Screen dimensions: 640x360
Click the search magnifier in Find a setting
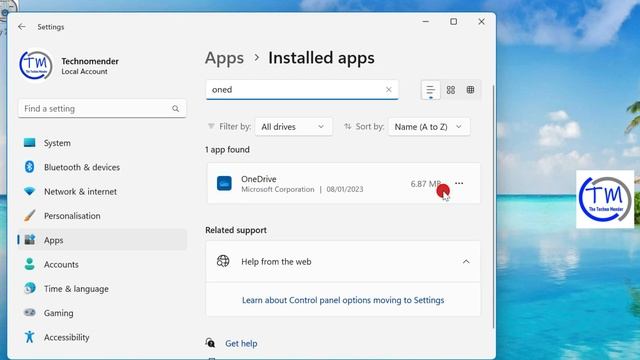176,109
